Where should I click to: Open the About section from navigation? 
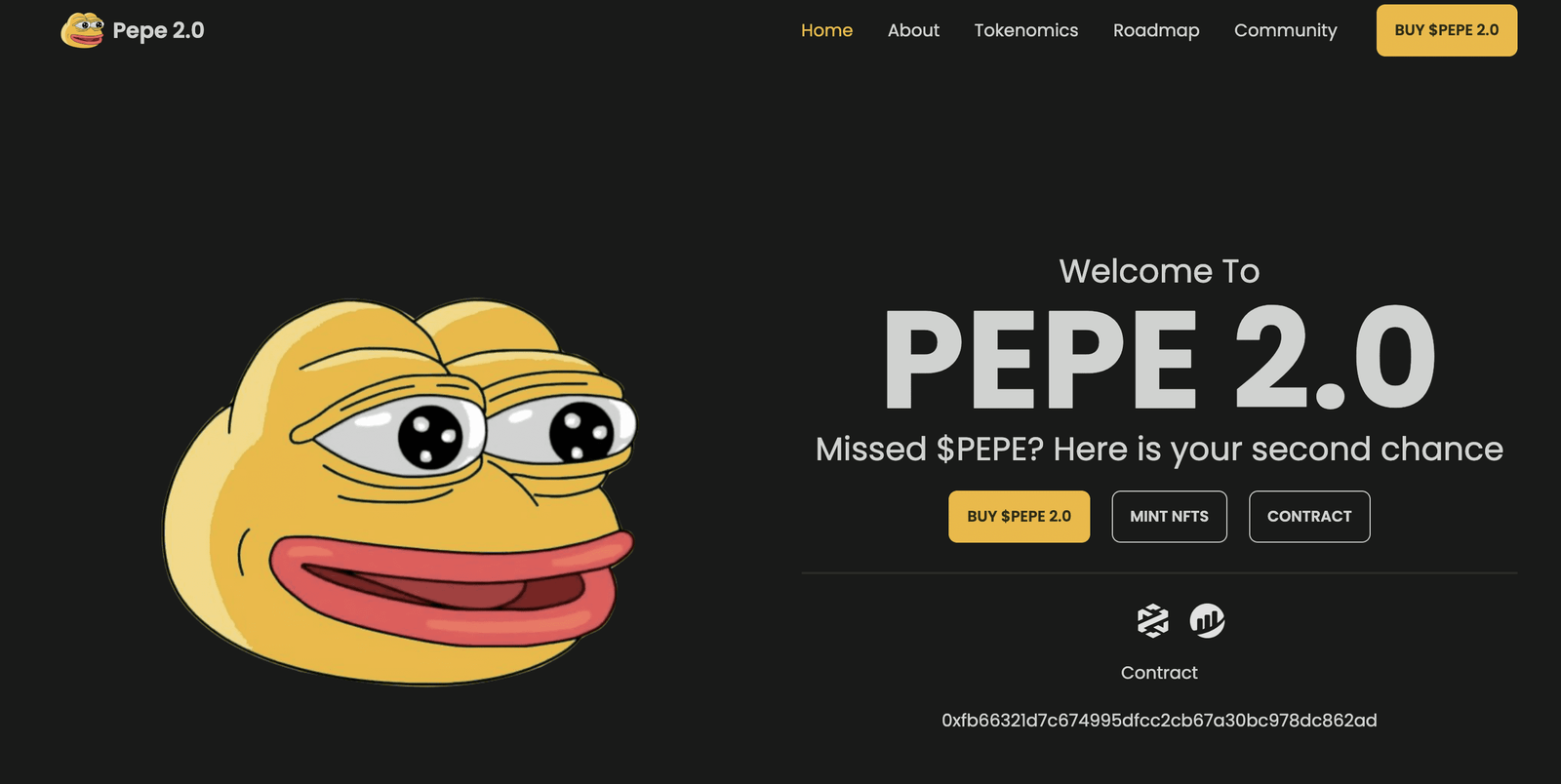913,30
